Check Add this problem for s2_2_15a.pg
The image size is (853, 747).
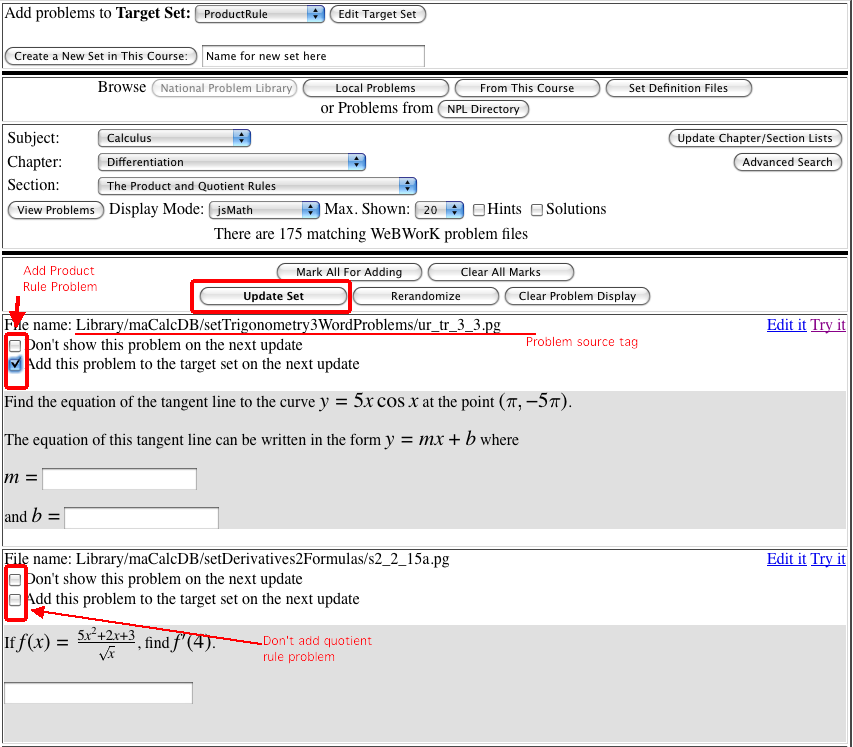pos(15,600)
